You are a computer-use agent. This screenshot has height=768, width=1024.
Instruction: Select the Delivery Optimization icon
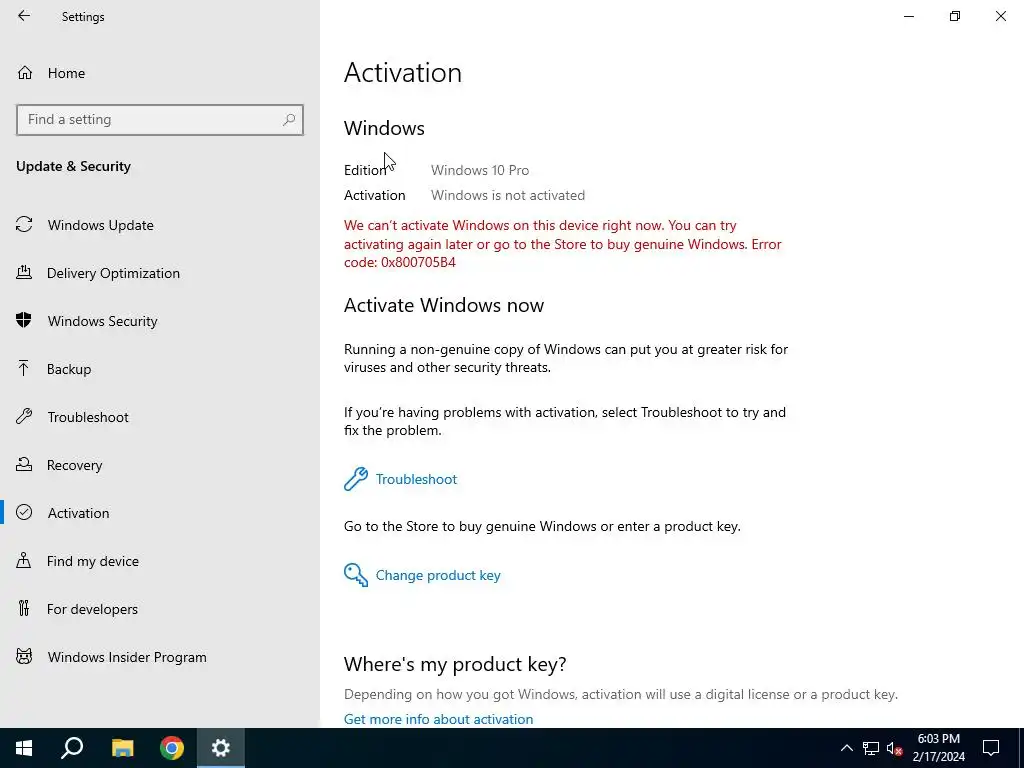pos(24,272)
